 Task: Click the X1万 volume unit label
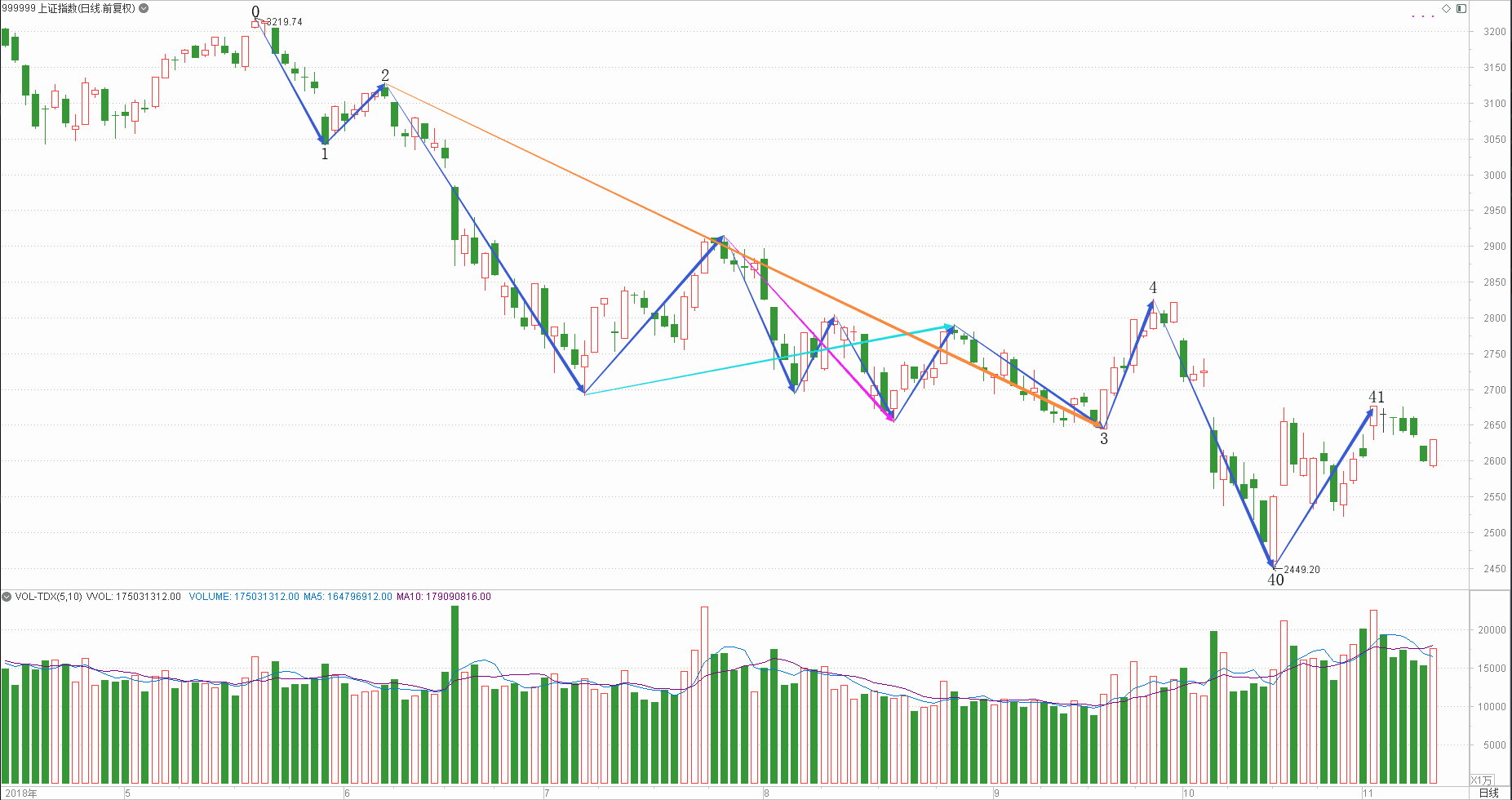click(1482, 780)
